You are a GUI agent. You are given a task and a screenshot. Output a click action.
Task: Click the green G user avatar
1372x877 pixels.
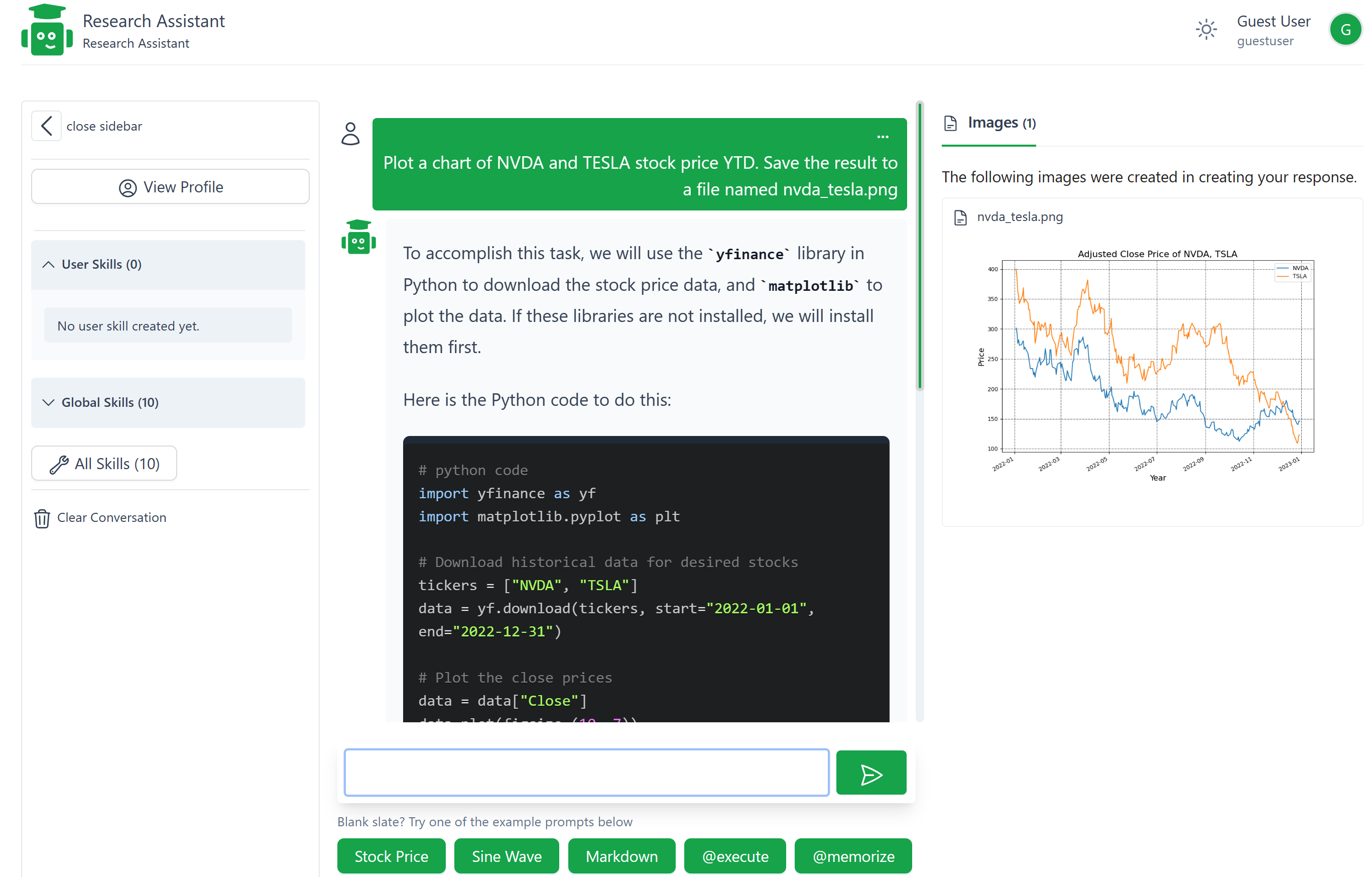[1345, 30]
